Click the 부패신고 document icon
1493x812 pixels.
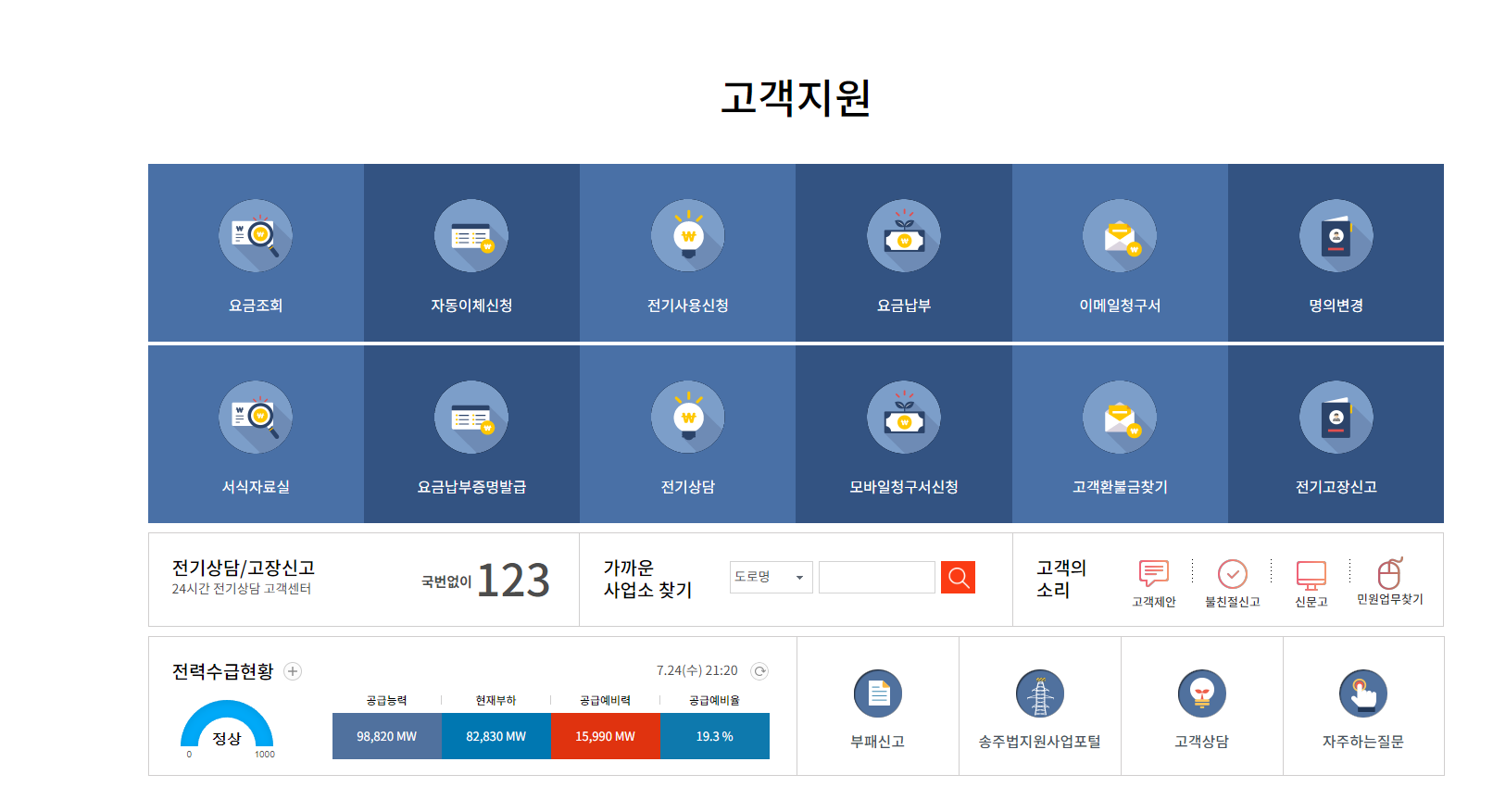(878, 693)
